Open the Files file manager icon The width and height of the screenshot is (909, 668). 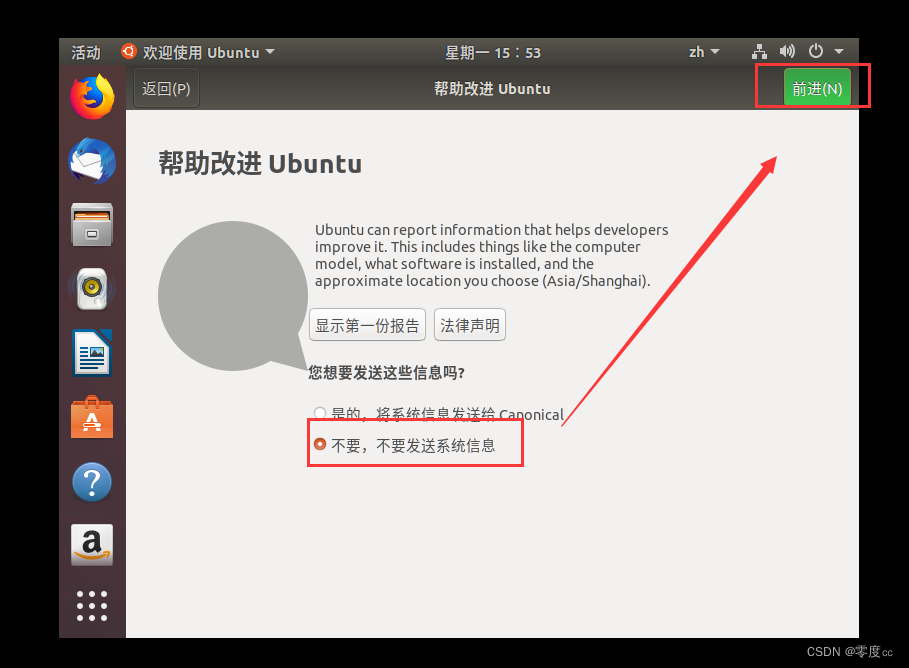point(91,225)
